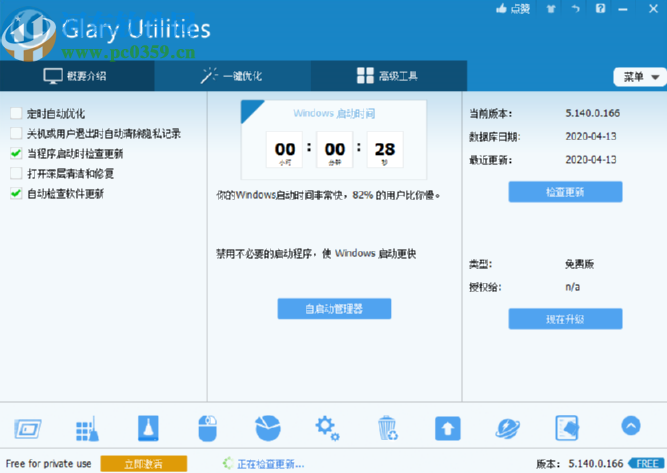Open the software update up-arrow icon
The image size is (667, 473).
(448, 428)
